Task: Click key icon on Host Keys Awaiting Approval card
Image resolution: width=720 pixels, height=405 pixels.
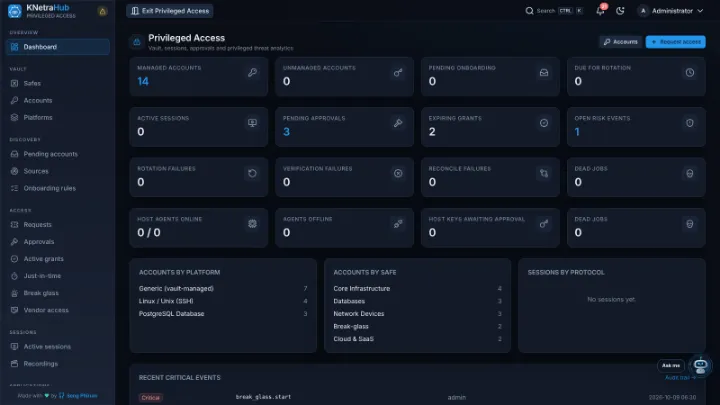Action: click(x=544, y=224)
